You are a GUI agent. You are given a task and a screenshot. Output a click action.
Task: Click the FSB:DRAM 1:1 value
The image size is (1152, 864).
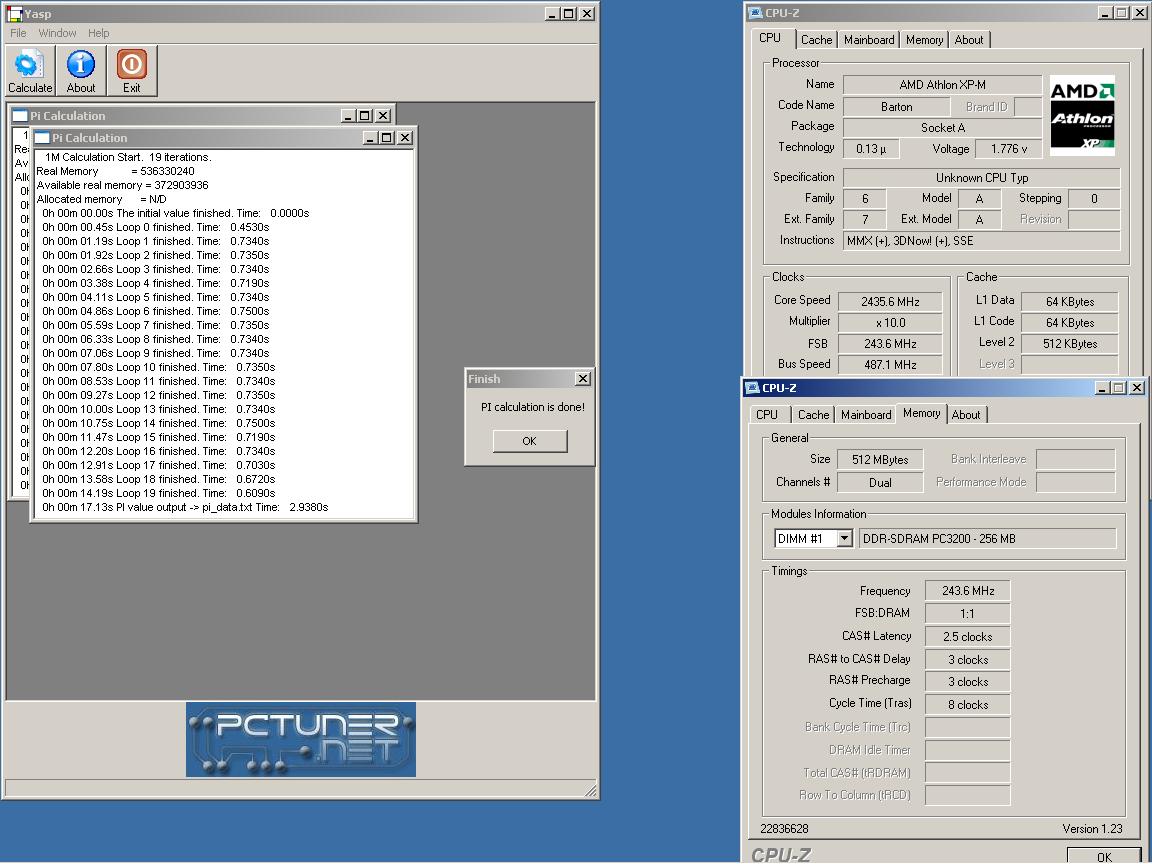[968, 613]
